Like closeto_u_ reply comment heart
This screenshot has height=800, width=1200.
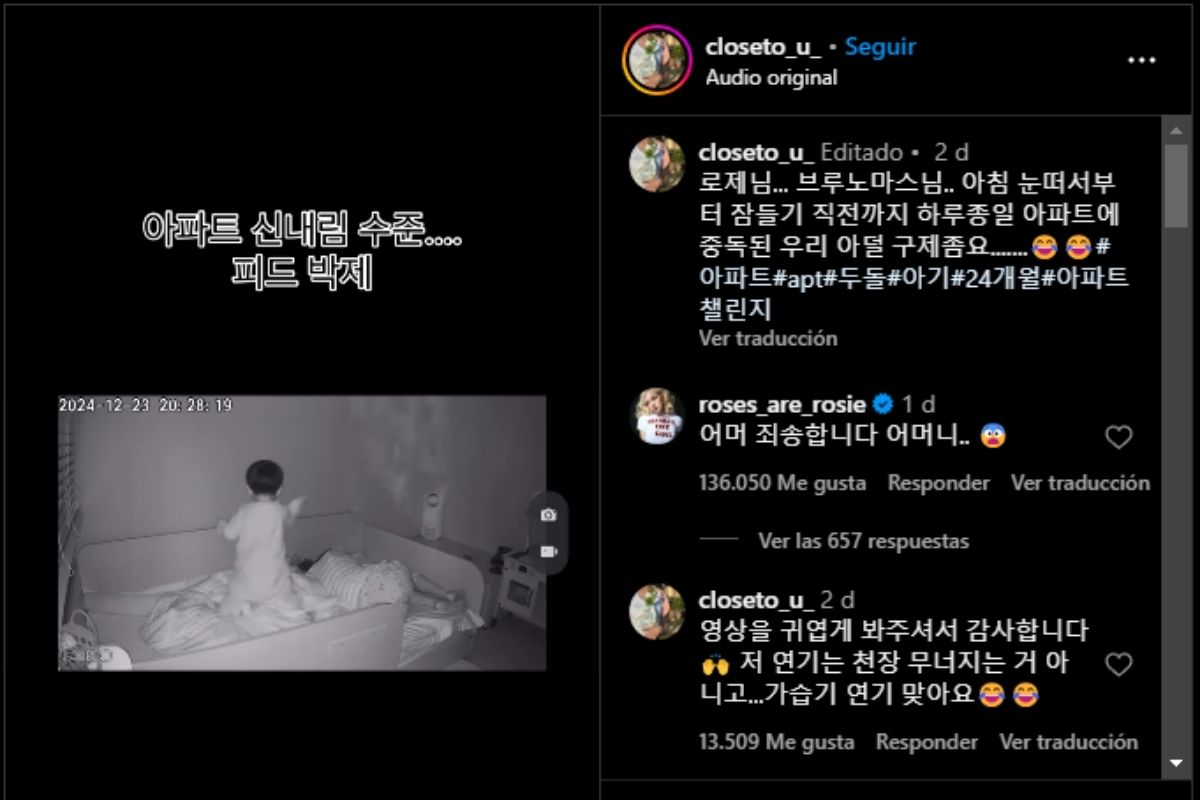point(1119,665)
